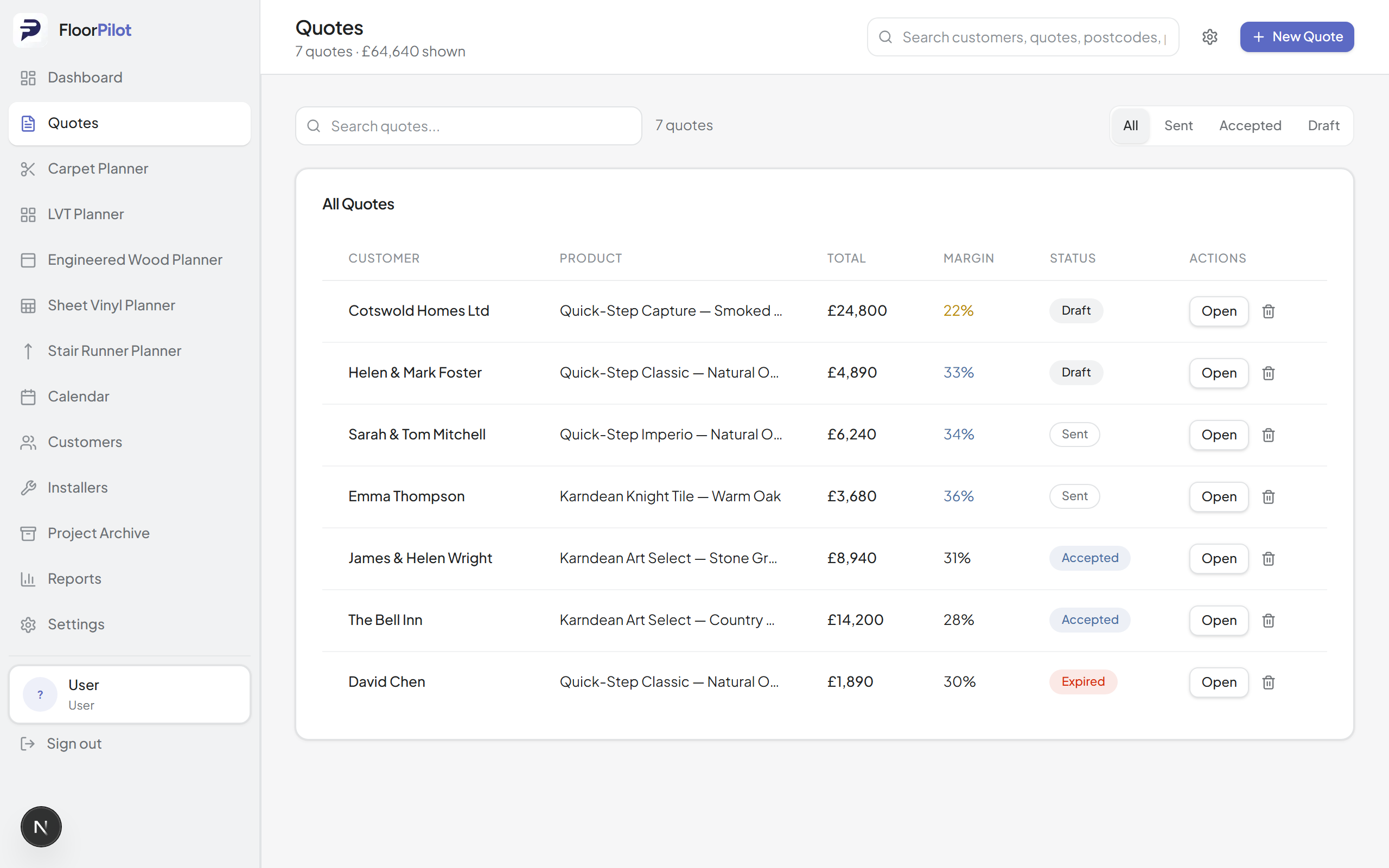
Task: Open the David Chen quote
Action: point(1219,682)
